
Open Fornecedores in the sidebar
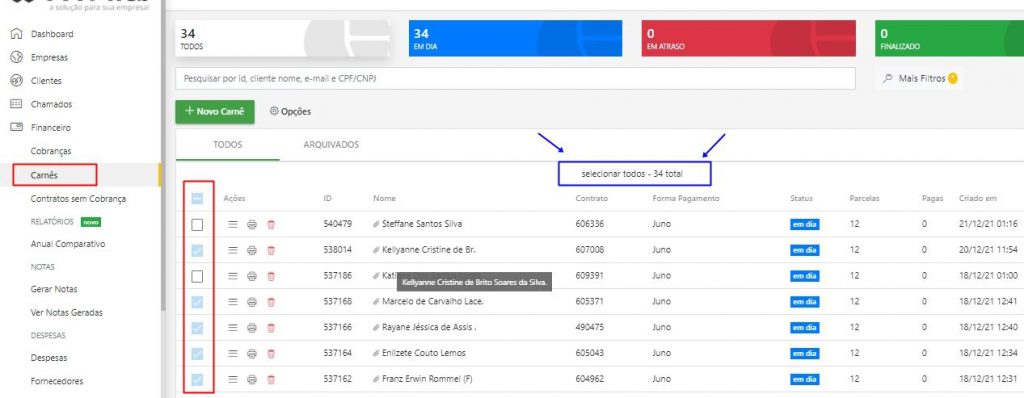(57, 381)
